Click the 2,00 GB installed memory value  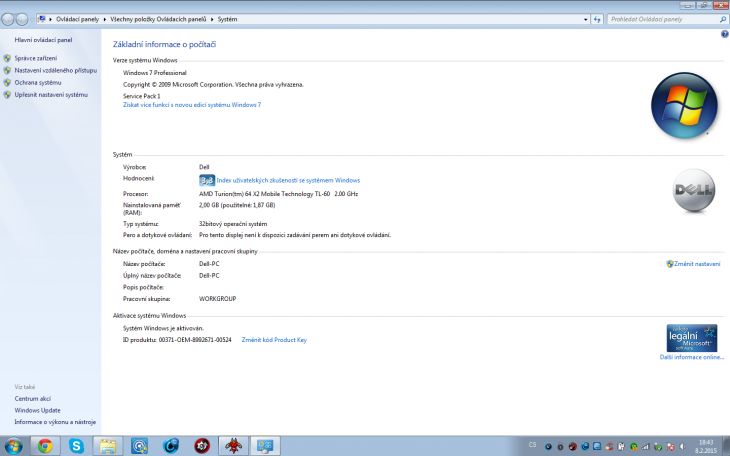[237, 205]
